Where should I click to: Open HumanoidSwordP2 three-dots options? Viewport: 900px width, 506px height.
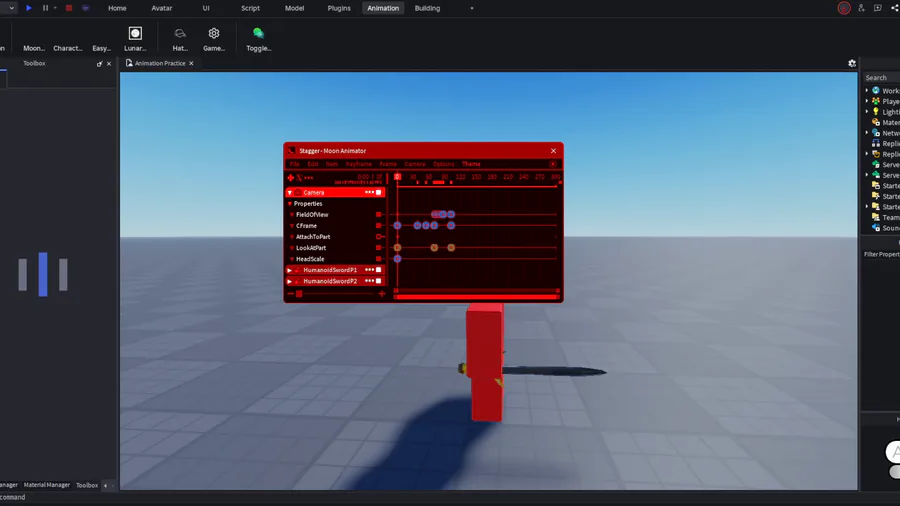(369, 281)
